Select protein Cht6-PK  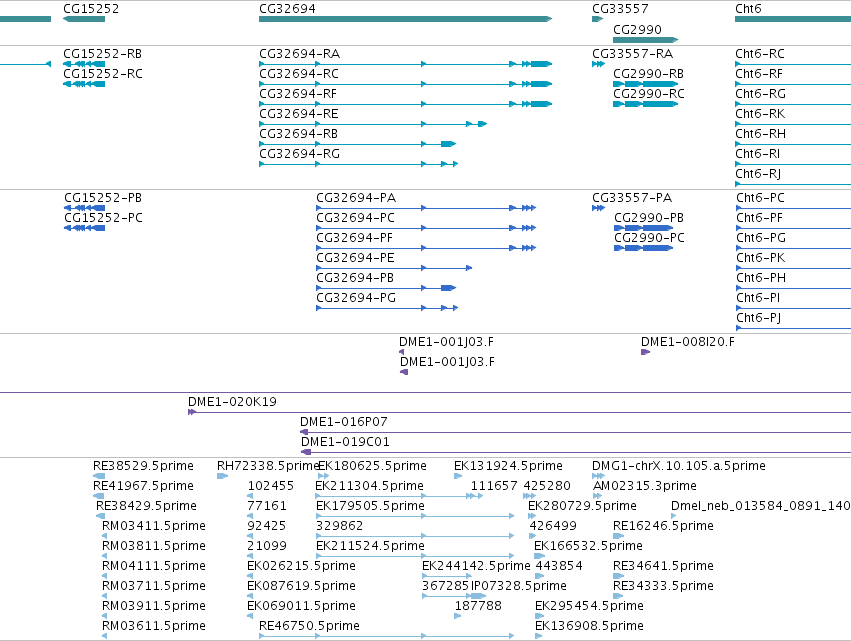(760, 258)
